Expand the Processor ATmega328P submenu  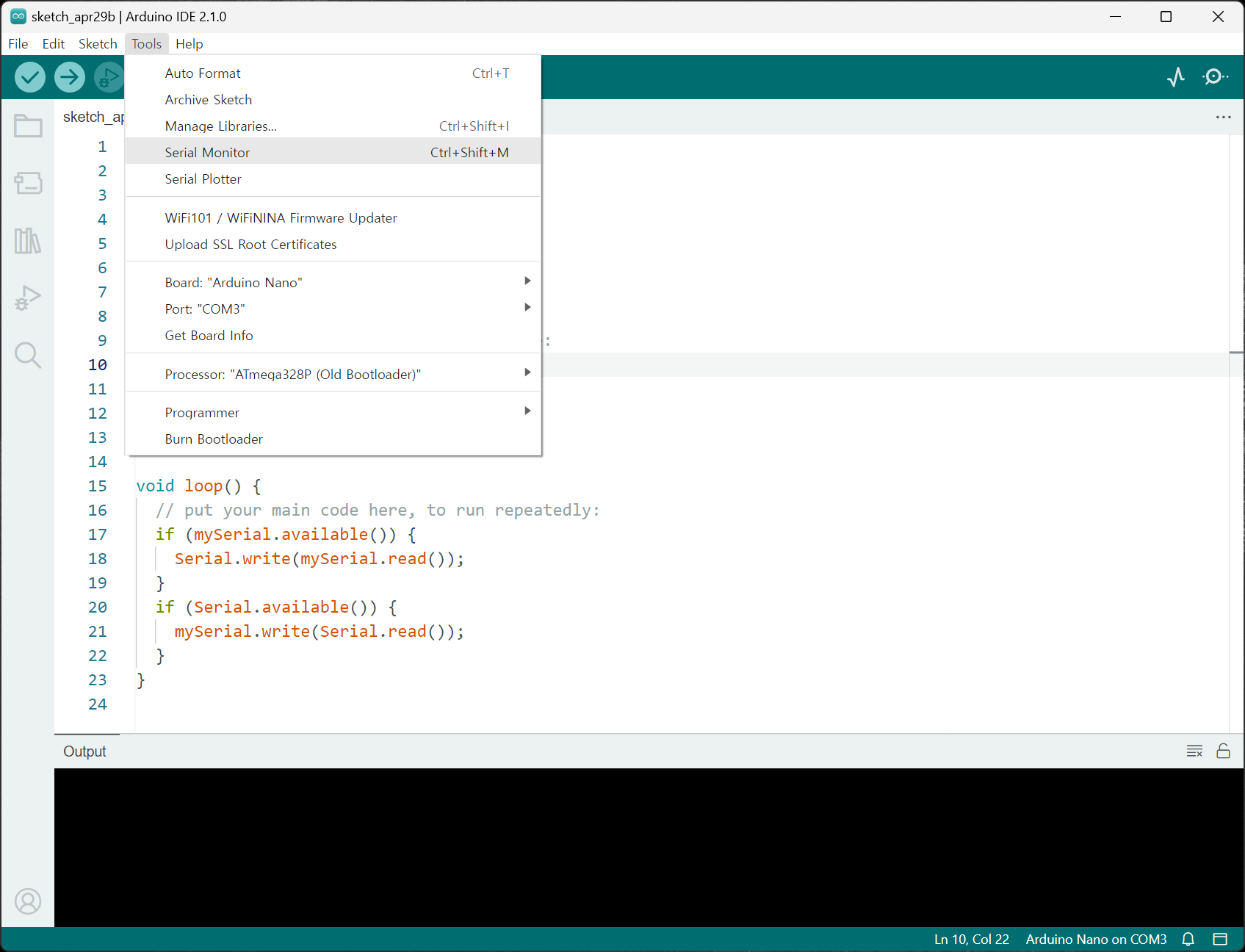click(333, 375)
